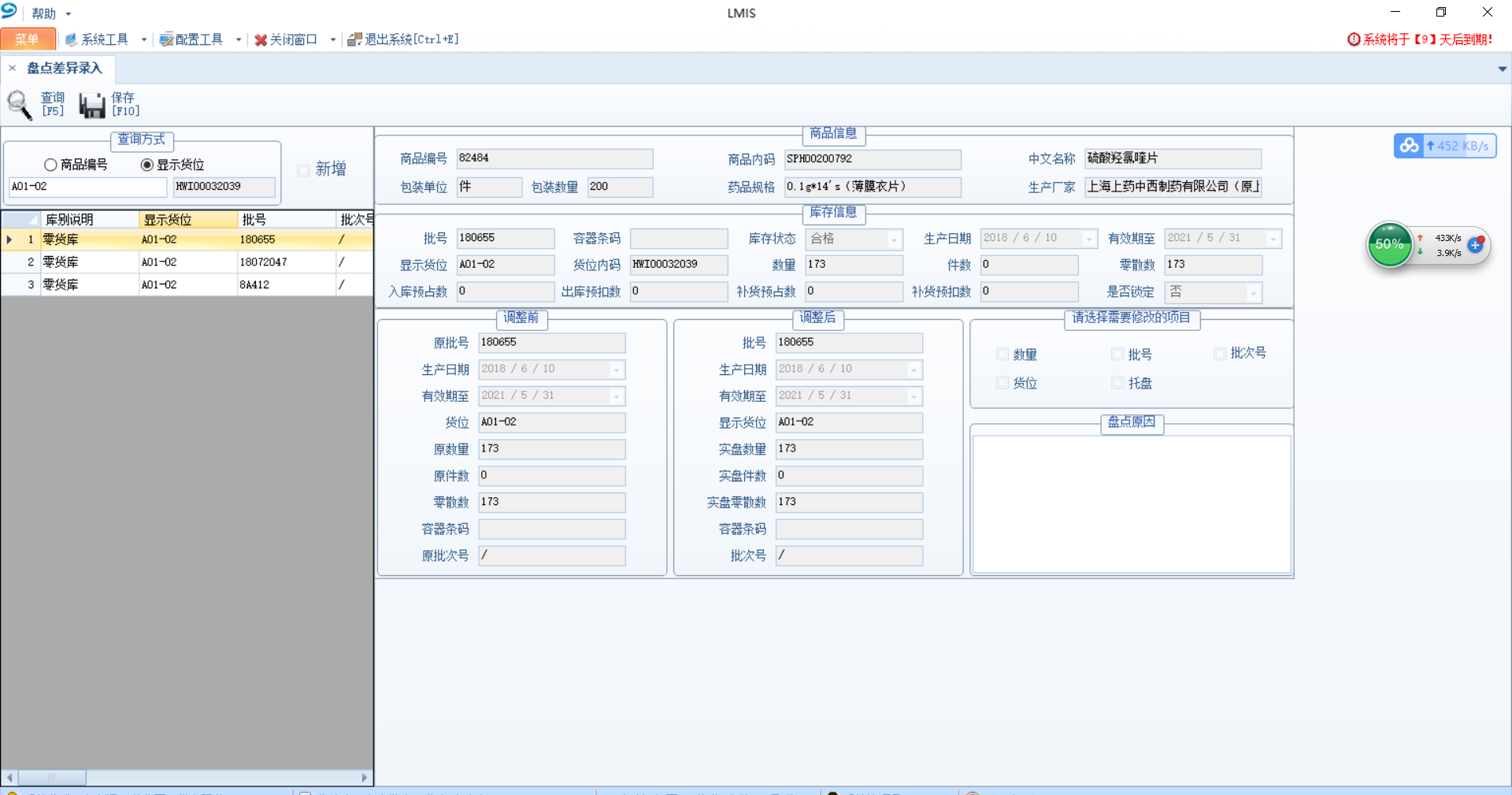Click the 调整后 批号 field
Screen dimensions: 1512x795
pyautogui.click(x=849, y=343)
